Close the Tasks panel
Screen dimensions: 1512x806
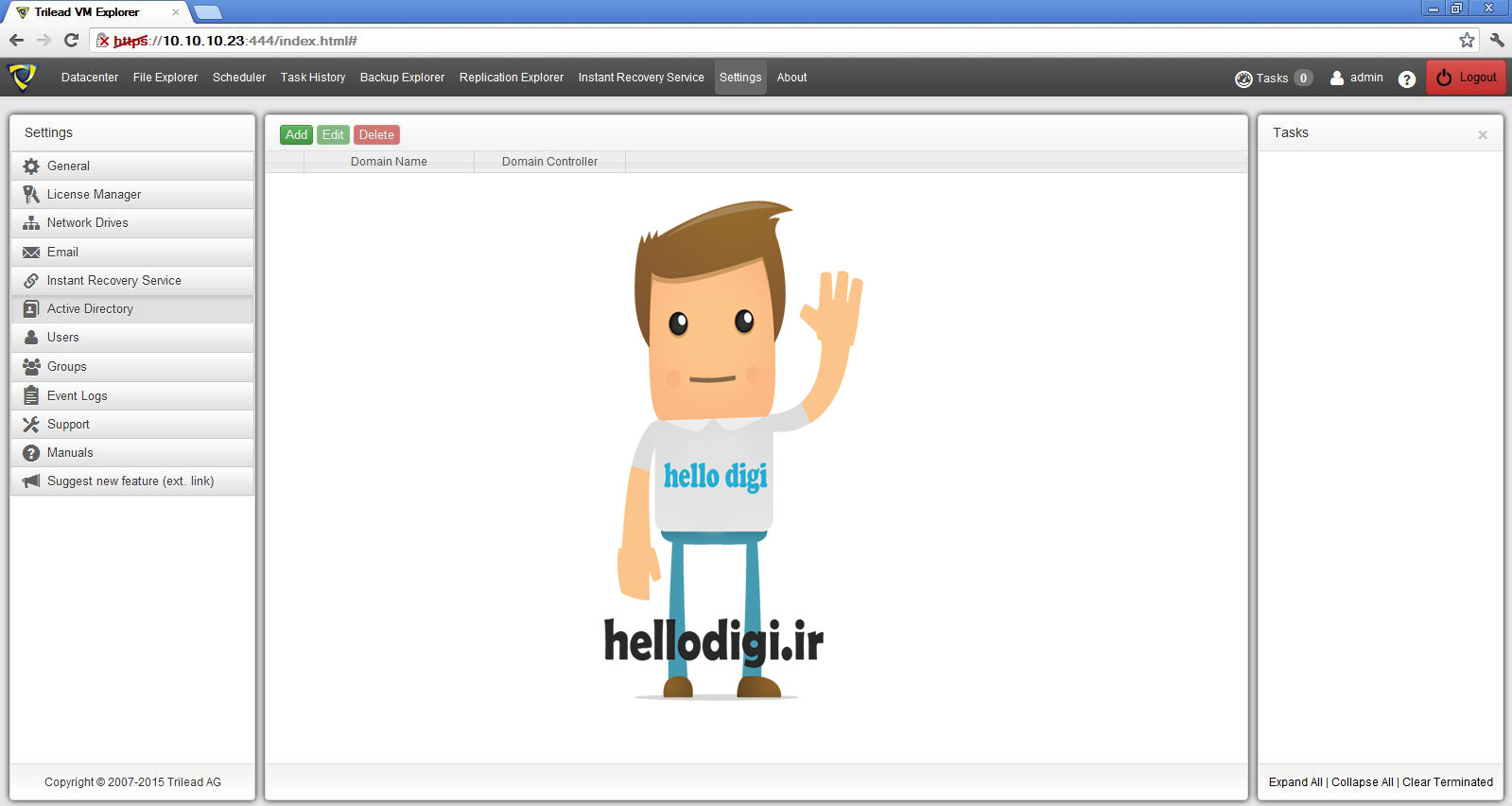[x=1483, y=135]
